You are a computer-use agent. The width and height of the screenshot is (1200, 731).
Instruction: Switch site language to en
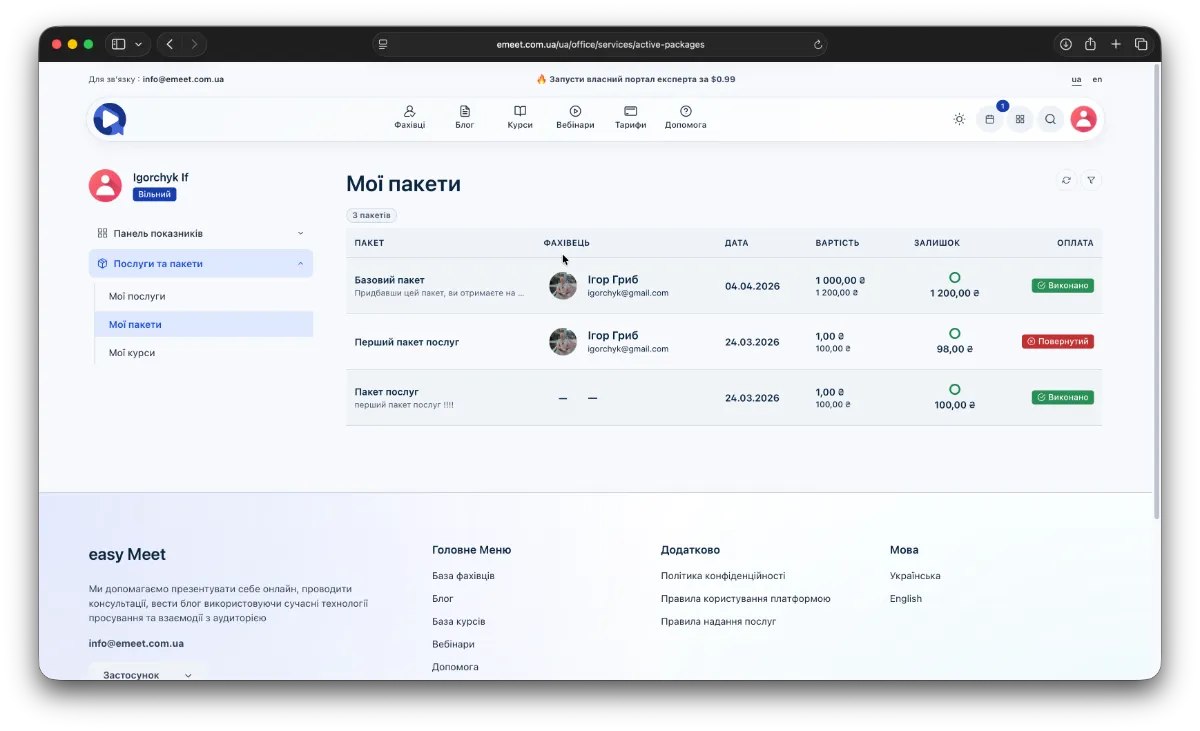coord(1097,79)
